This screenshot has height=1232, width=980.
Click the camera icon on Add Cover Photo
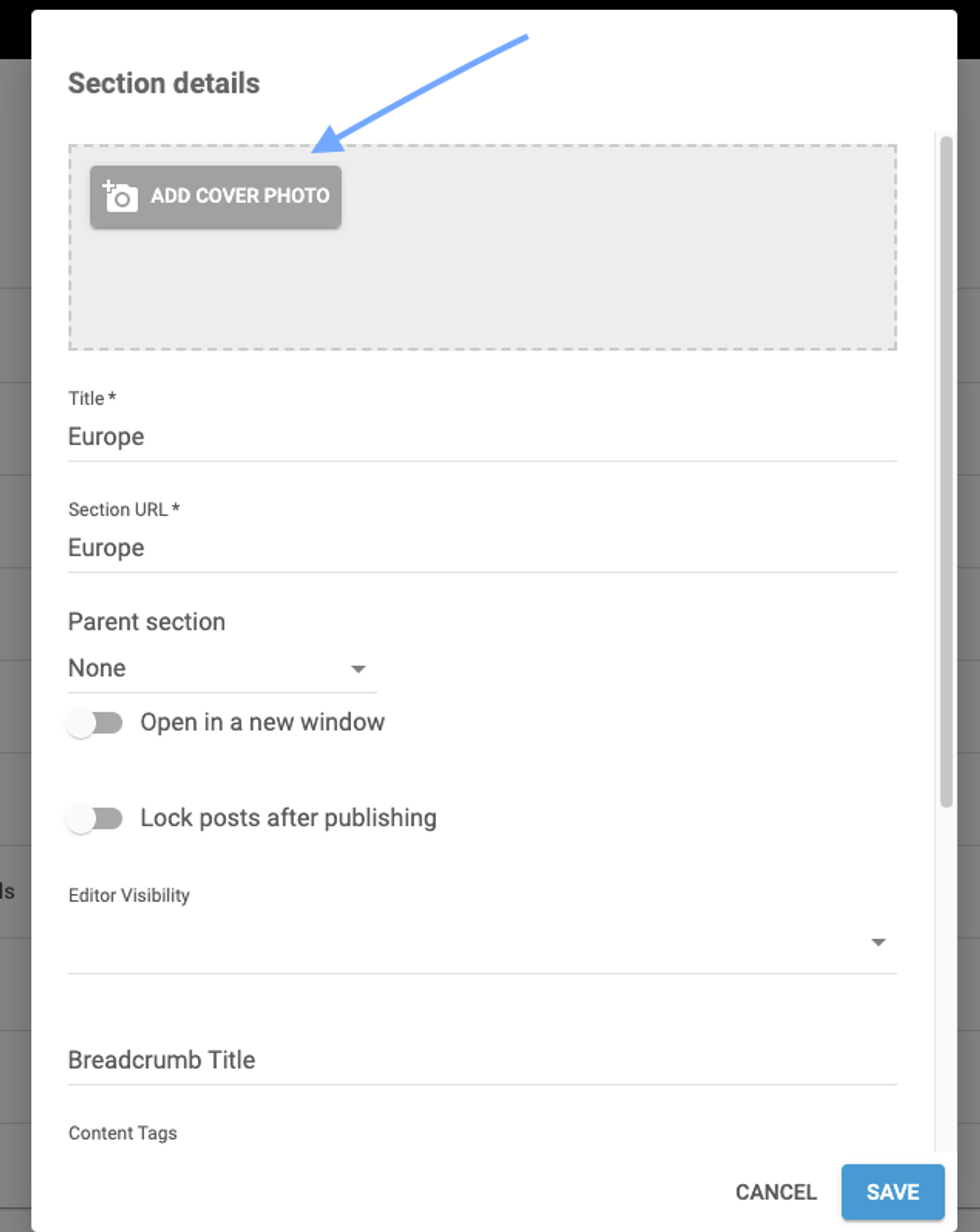coord(118,196)
